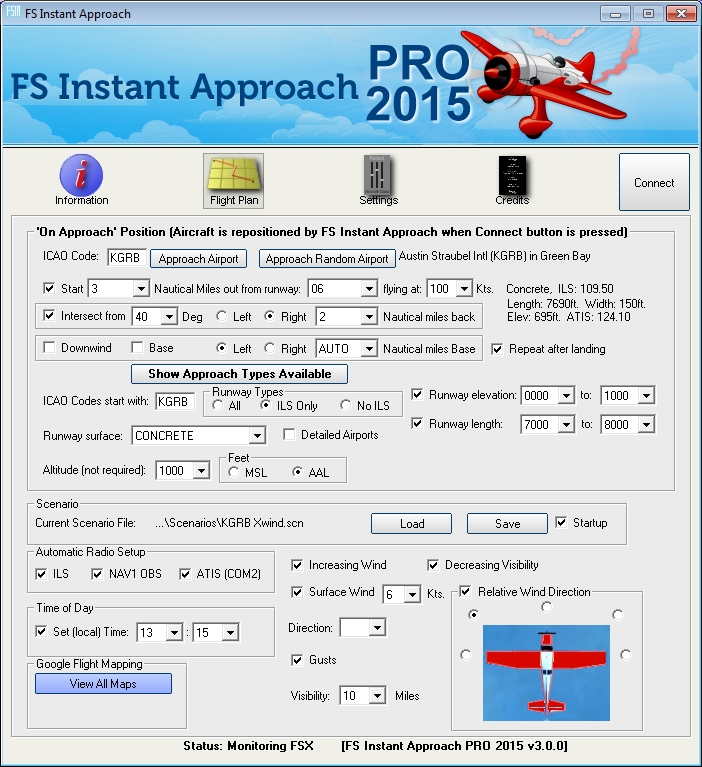Screen dimensions: 702x767
Task: Open the hour 13 dropdown
Action: click(x=174, y=632)
